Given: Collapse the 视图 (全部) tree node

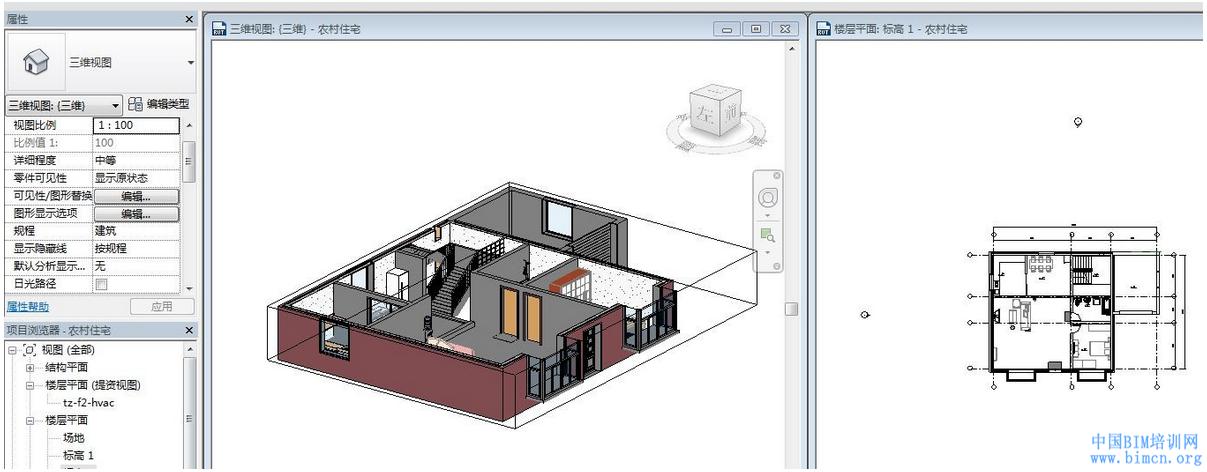Looking at the screenshot, I should coord(12,350).
